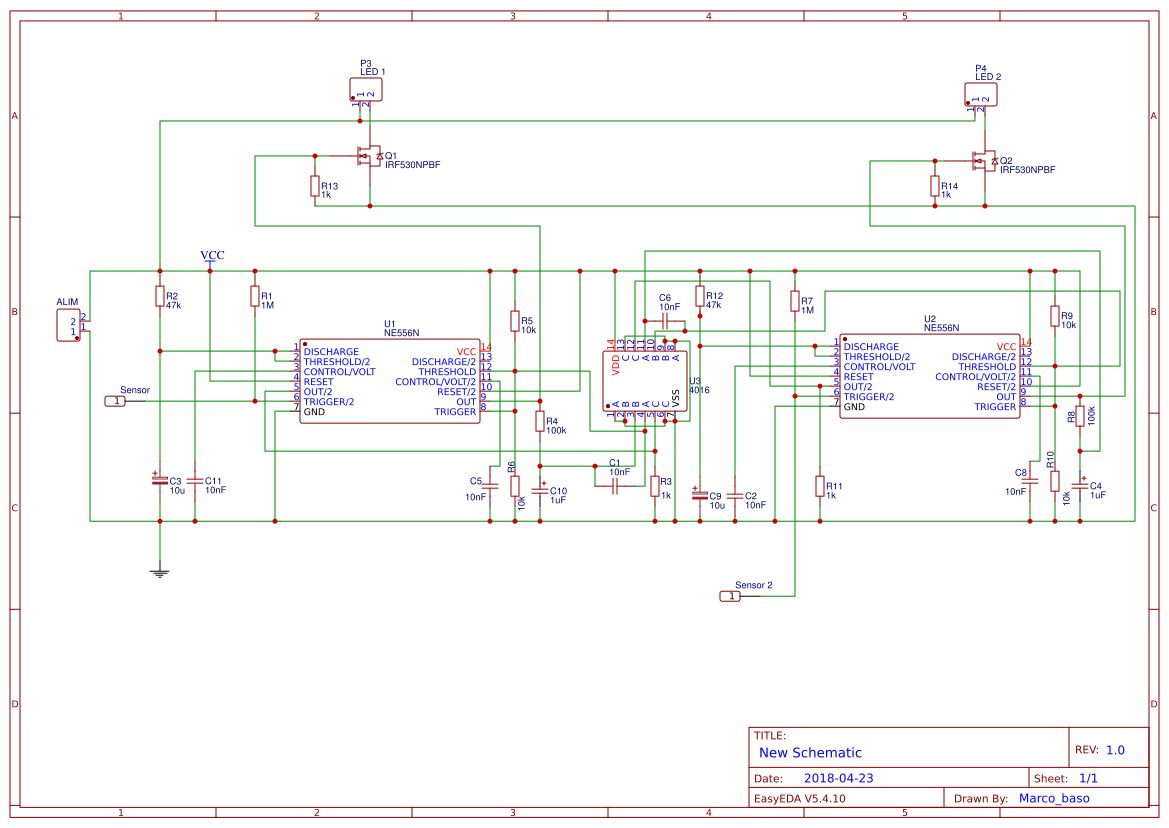Select resistor R7 1M symbol
1169x828 pixels.
point(795,301)
